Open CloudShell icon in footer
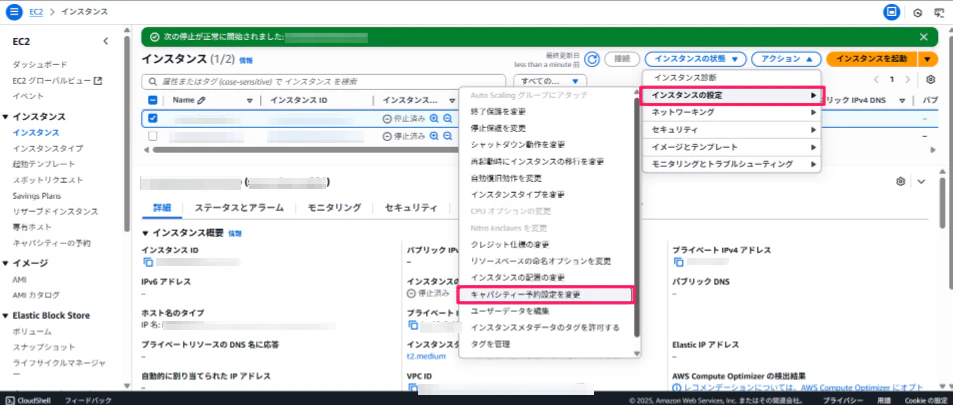This screenshot has width=953, height=405. [x=10, y=400]
